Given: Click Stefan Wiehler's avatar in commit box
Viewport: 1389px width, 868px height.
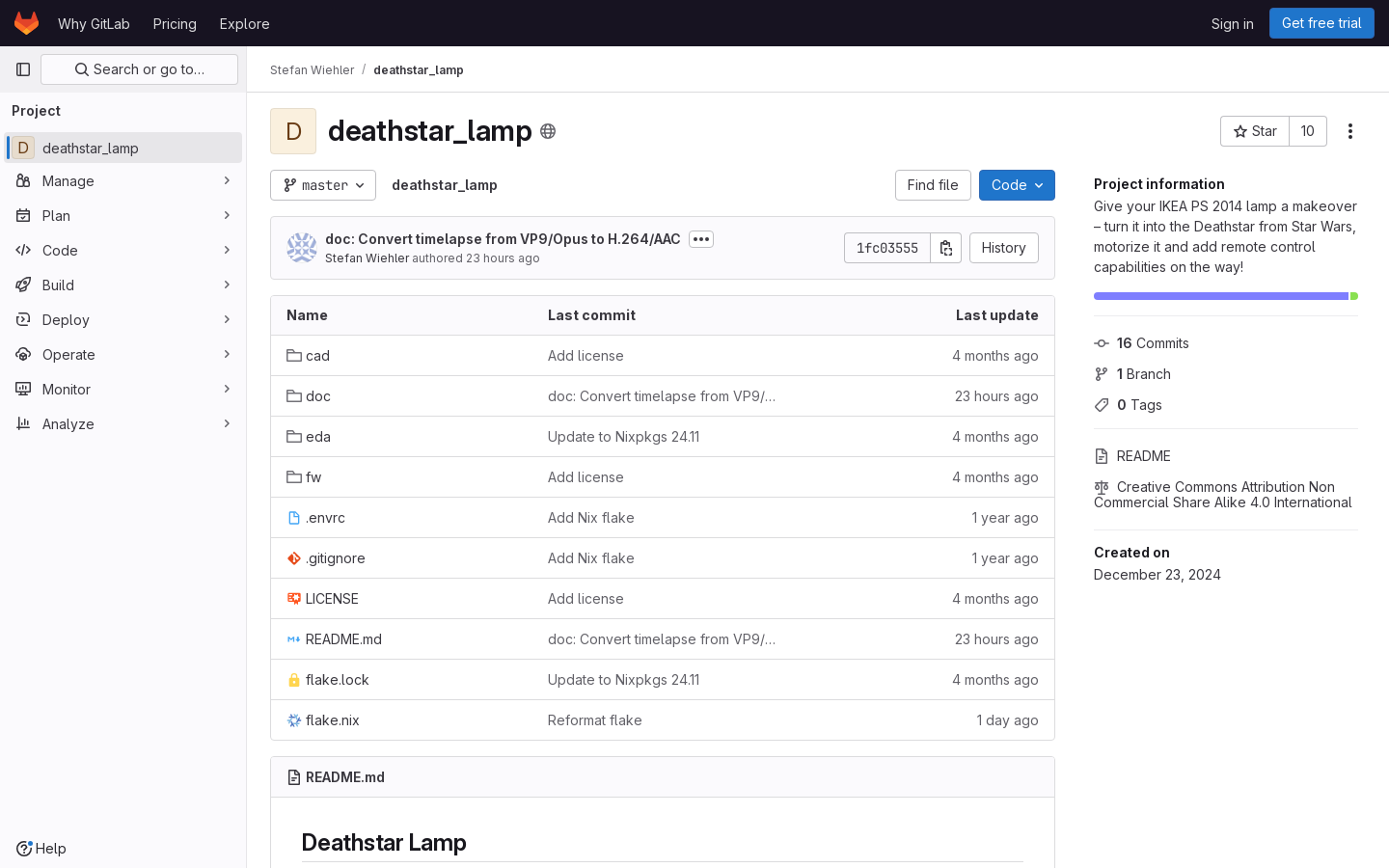Looking at the screenshot, I should coord(302,248).
